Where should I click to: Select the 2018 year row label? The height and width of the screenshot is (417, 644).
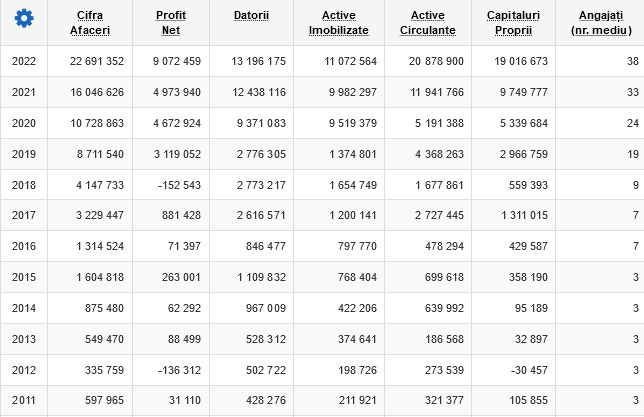24,185
